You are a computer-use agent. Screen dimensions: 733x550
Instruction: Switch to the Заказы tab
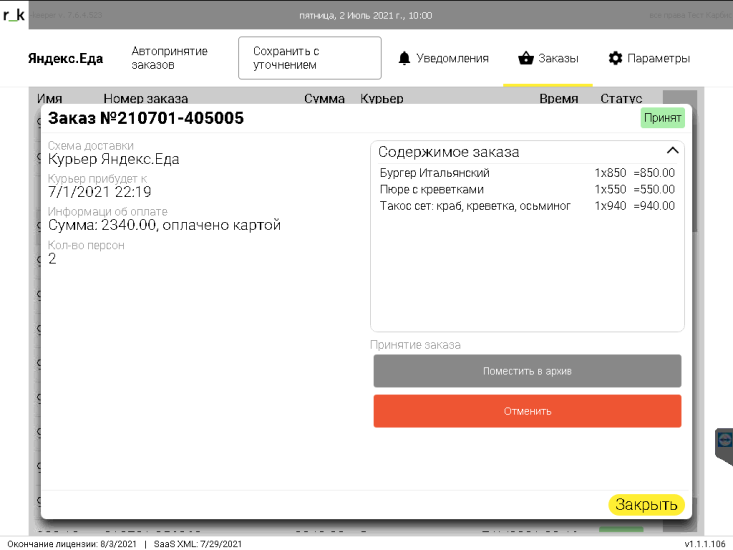[x=548, y=58]
